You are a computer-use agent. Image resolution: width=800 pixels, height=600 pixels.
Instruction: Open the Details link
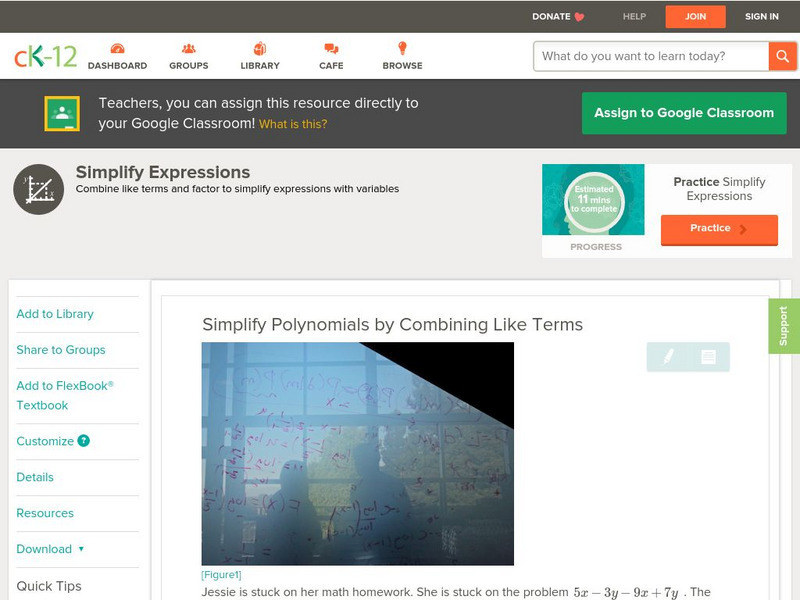[35, 477]
